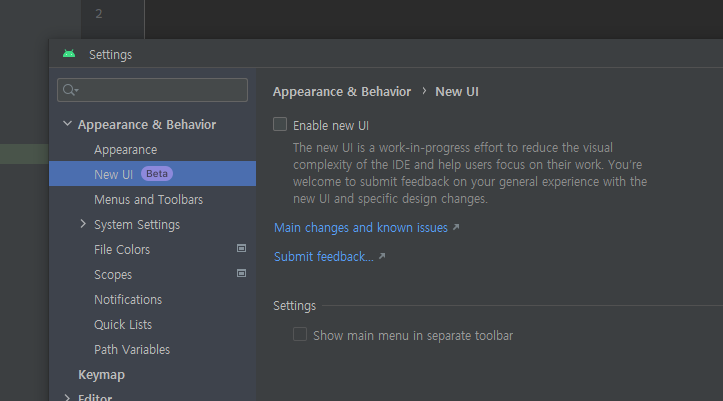Select the Scopes settings page
The width and height of the screenshot is (723, 401).
113,275
